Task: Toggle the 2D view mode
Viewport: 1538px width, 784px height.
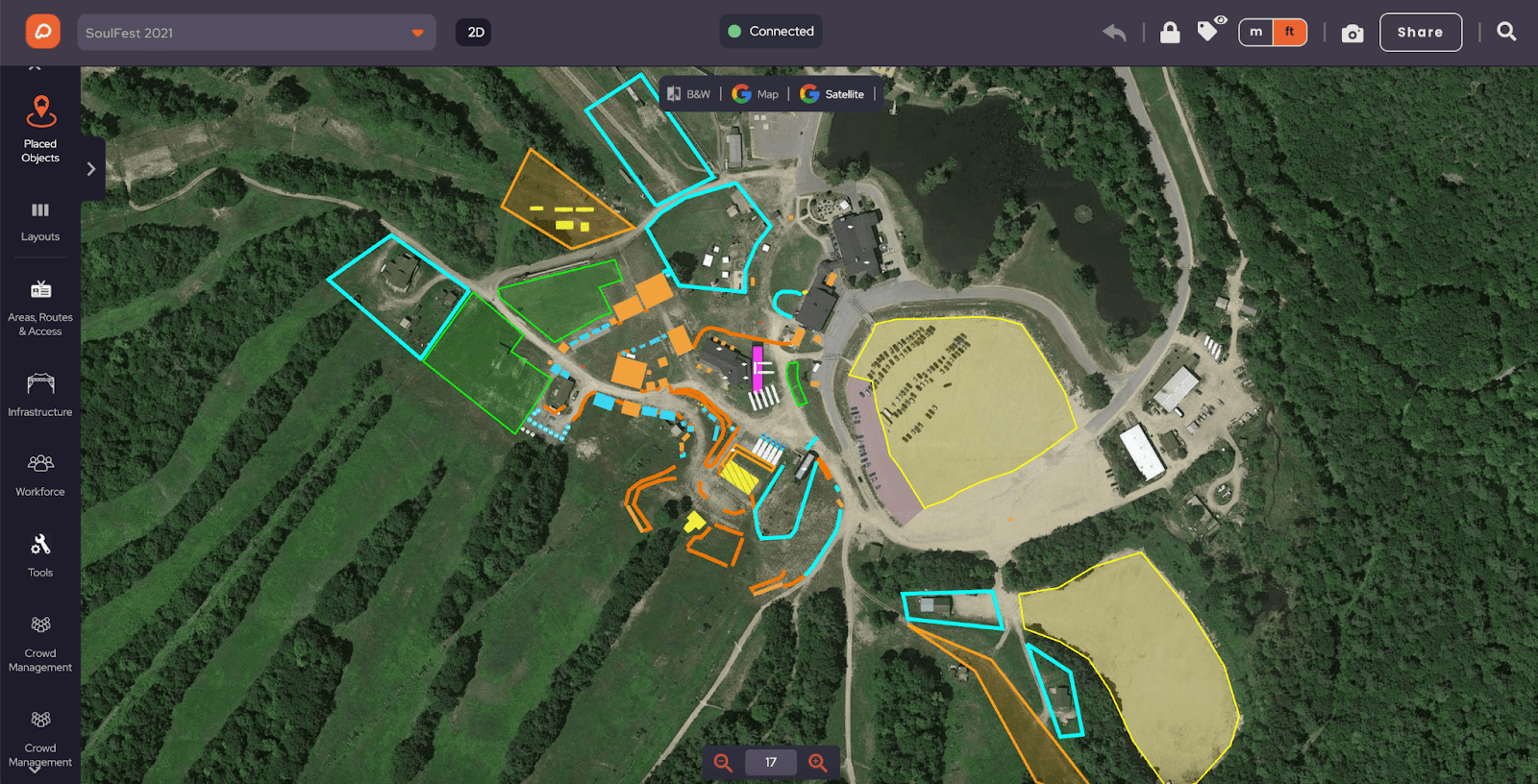Action: pos(475,33)
